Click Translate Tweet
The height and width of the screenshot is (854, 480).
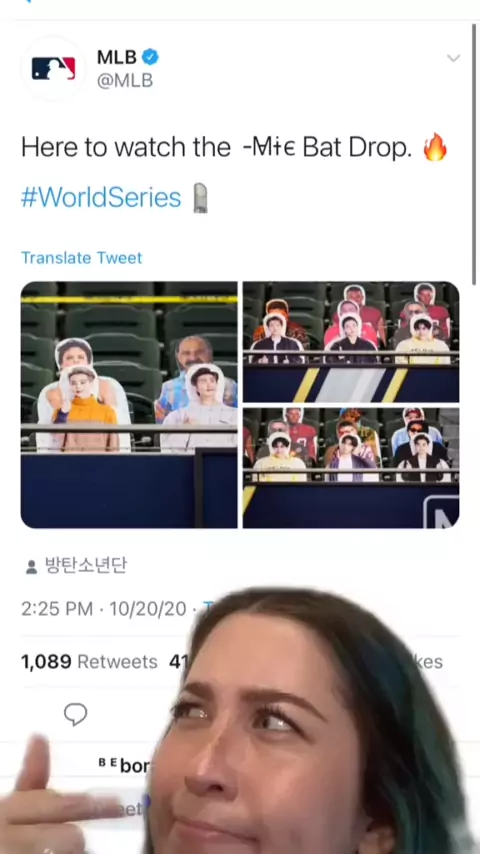[82, 258]
